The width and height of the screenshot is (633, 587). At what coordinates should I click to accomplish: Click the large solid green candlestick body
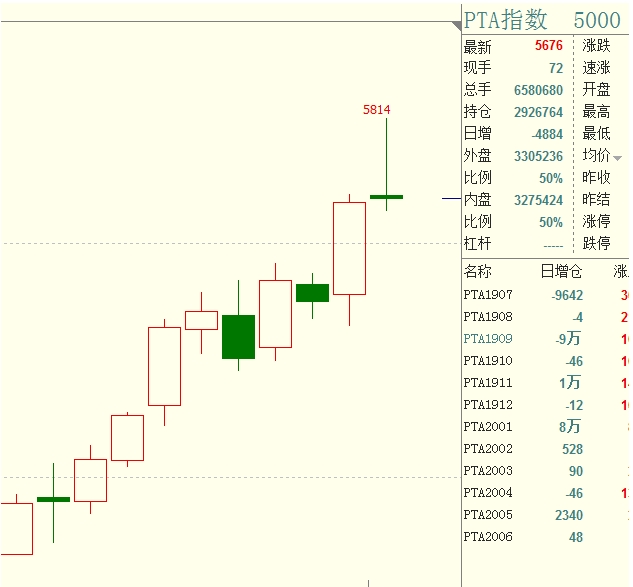pos(238,336)
